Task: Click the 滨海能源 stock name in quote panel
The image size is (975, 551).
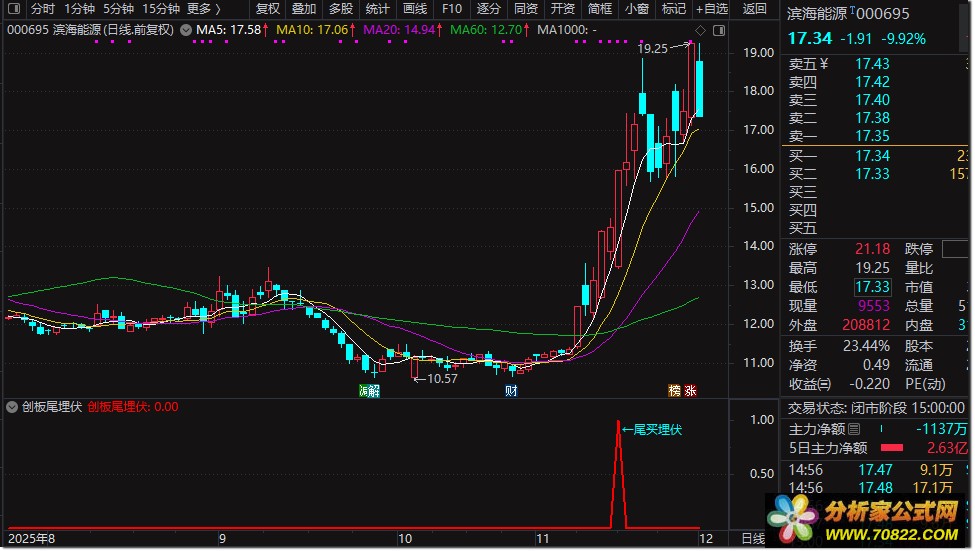Action: point(816,13)
